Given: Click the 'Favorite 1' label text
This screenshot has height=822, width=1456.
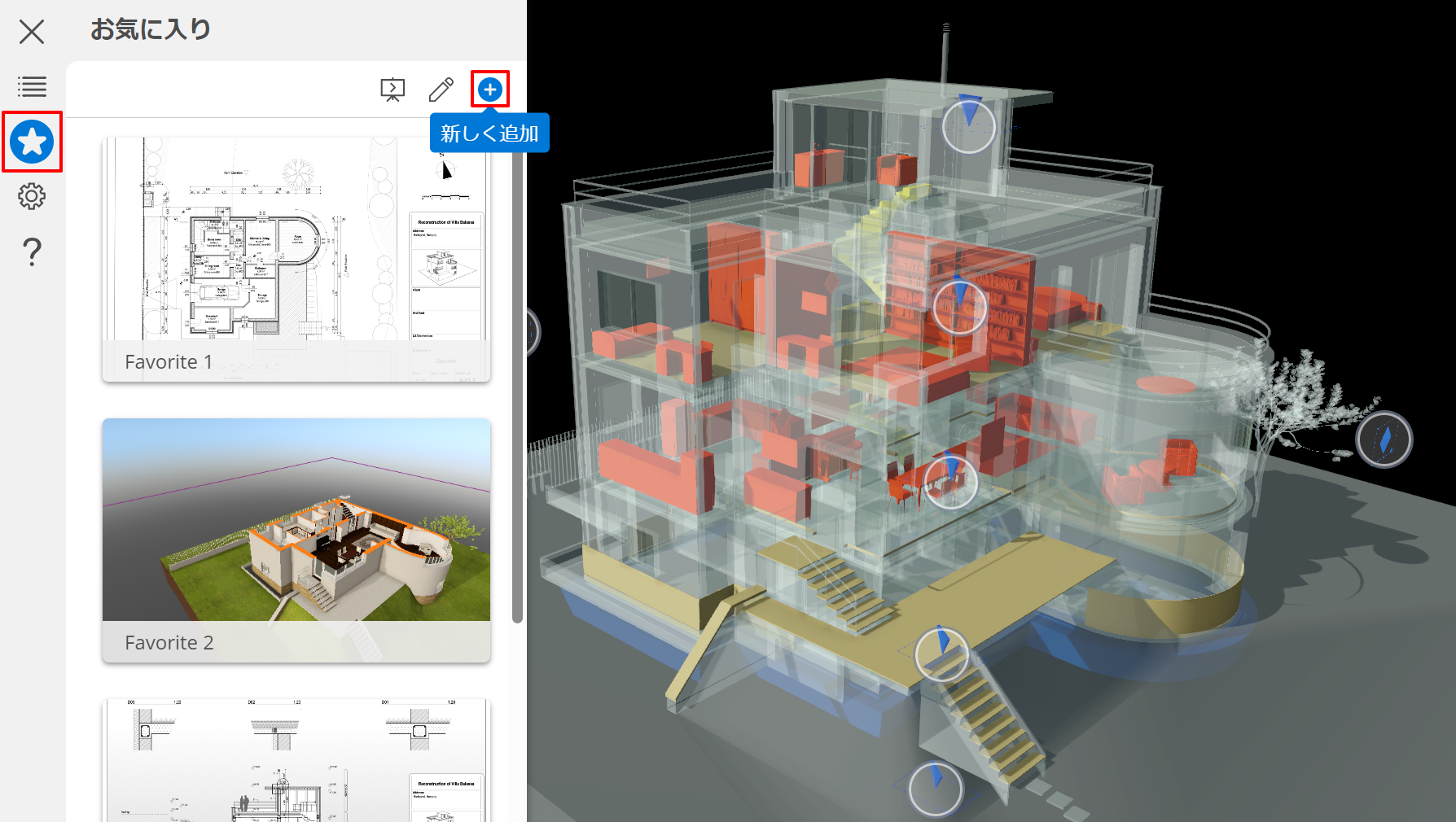Looking at the screenshot, I should [169, 362].
